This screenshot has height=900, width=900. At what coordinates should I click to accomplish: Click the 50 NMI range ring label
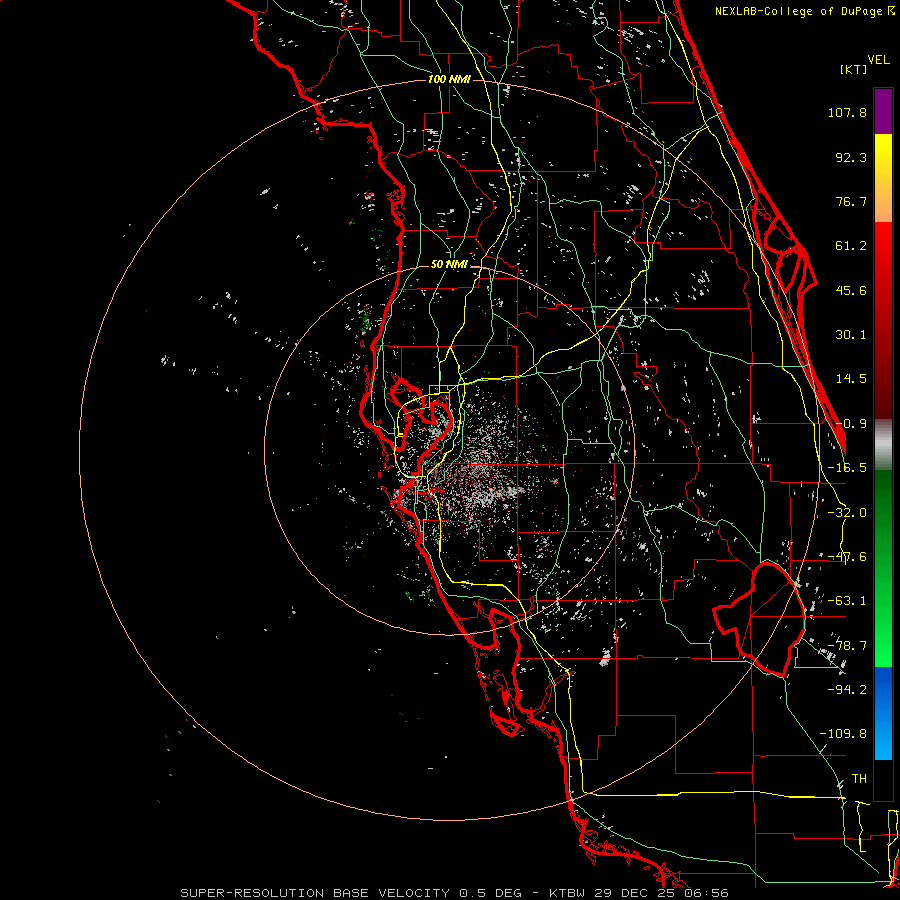click(x=449, y=265)
